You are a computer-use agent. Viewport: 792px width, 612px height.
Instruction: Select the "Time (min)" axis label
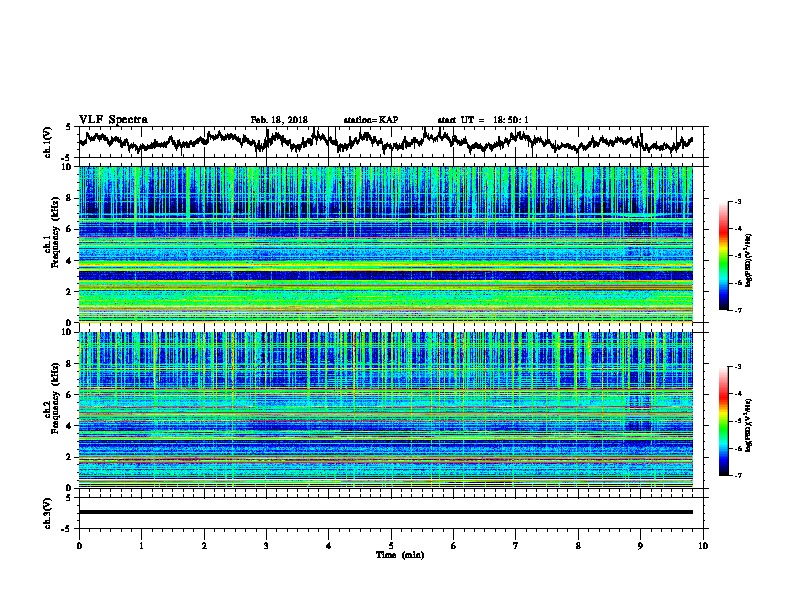[x=400, y=555]
